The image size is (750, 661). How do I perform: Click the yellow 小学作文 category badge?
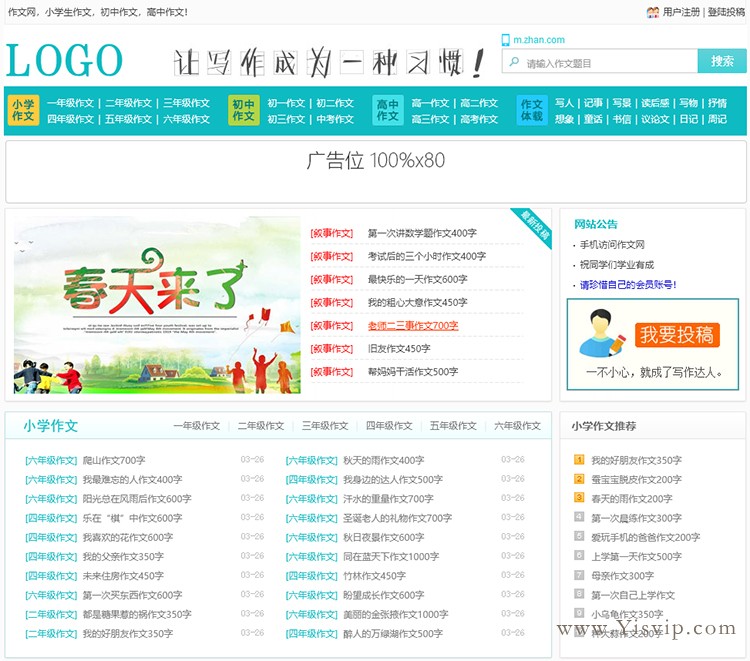tap(24, 110)
